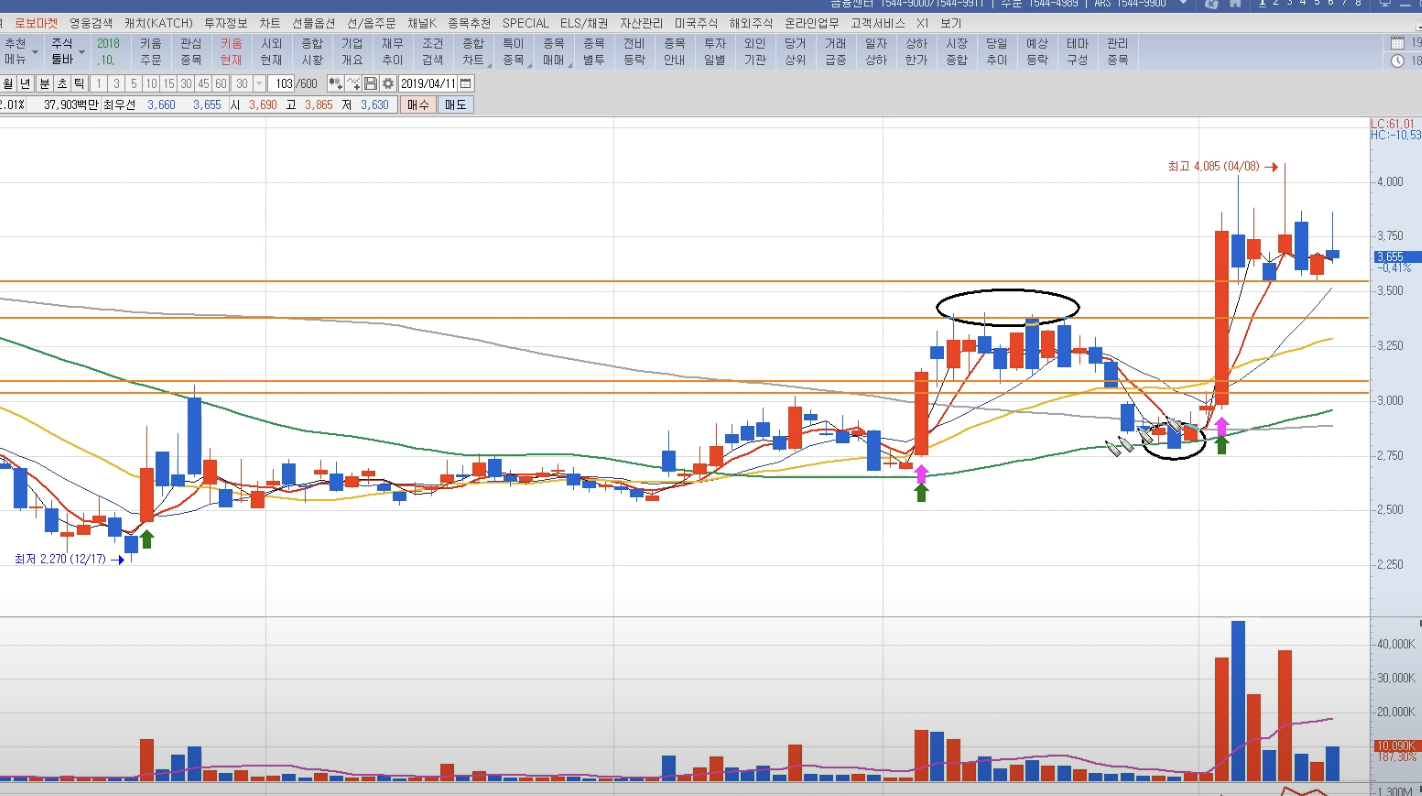This screenshot has height=796, width=1422.
Task: Open the 채널K menu
Action: pos(422,23)
